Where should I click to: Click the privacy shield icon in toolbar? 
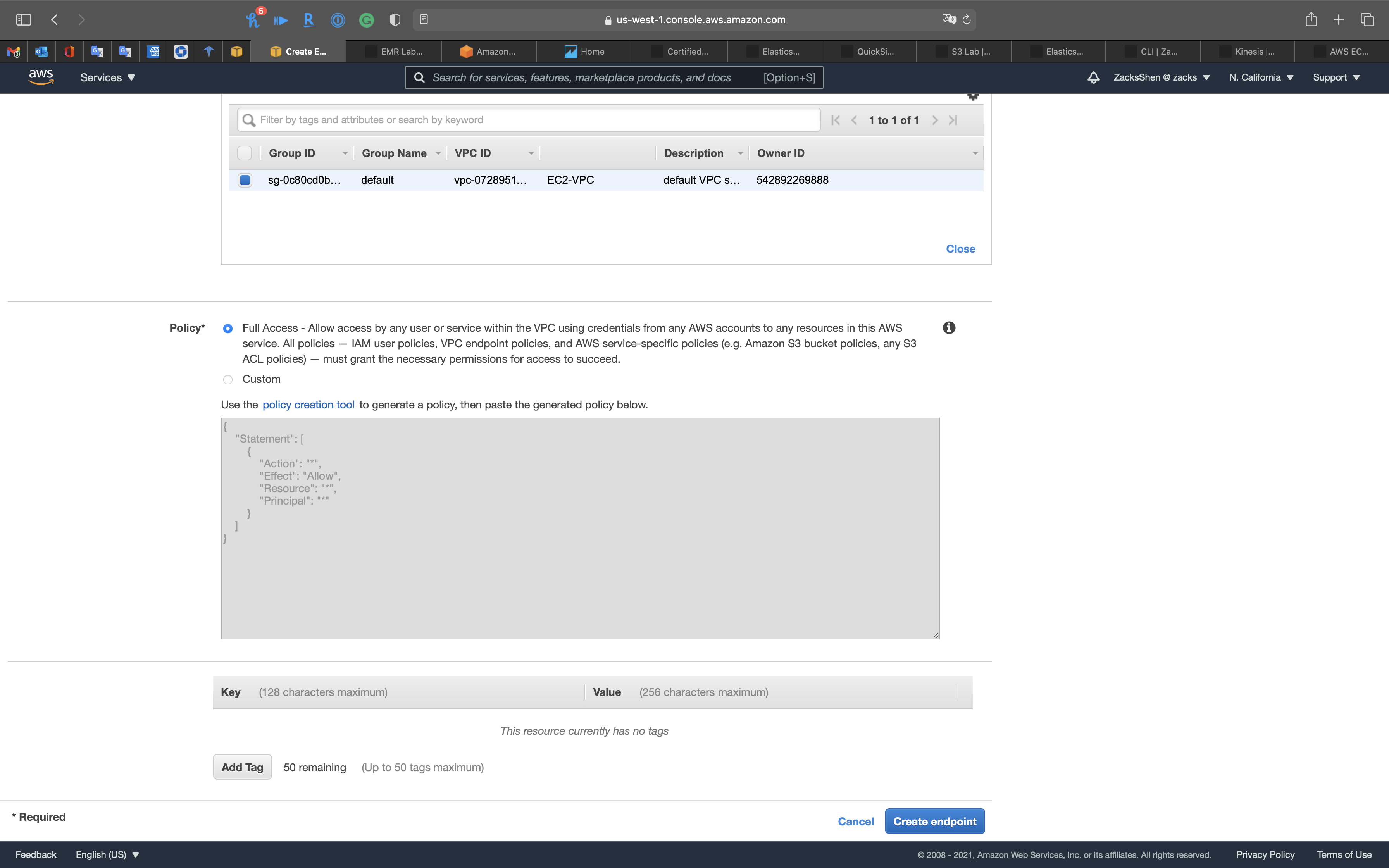pos(395,20)
